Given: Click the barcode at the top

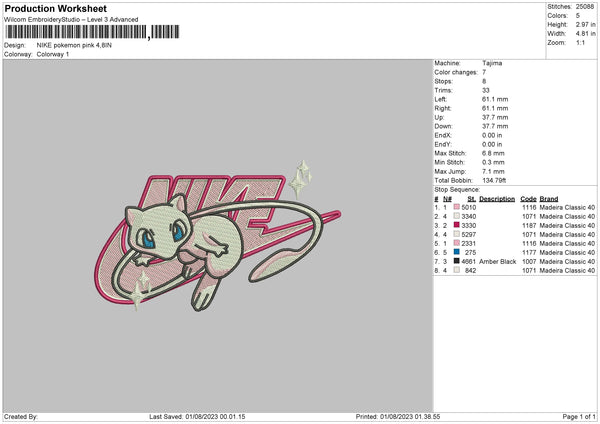Looking at the screenshot, I should point(92,32).
